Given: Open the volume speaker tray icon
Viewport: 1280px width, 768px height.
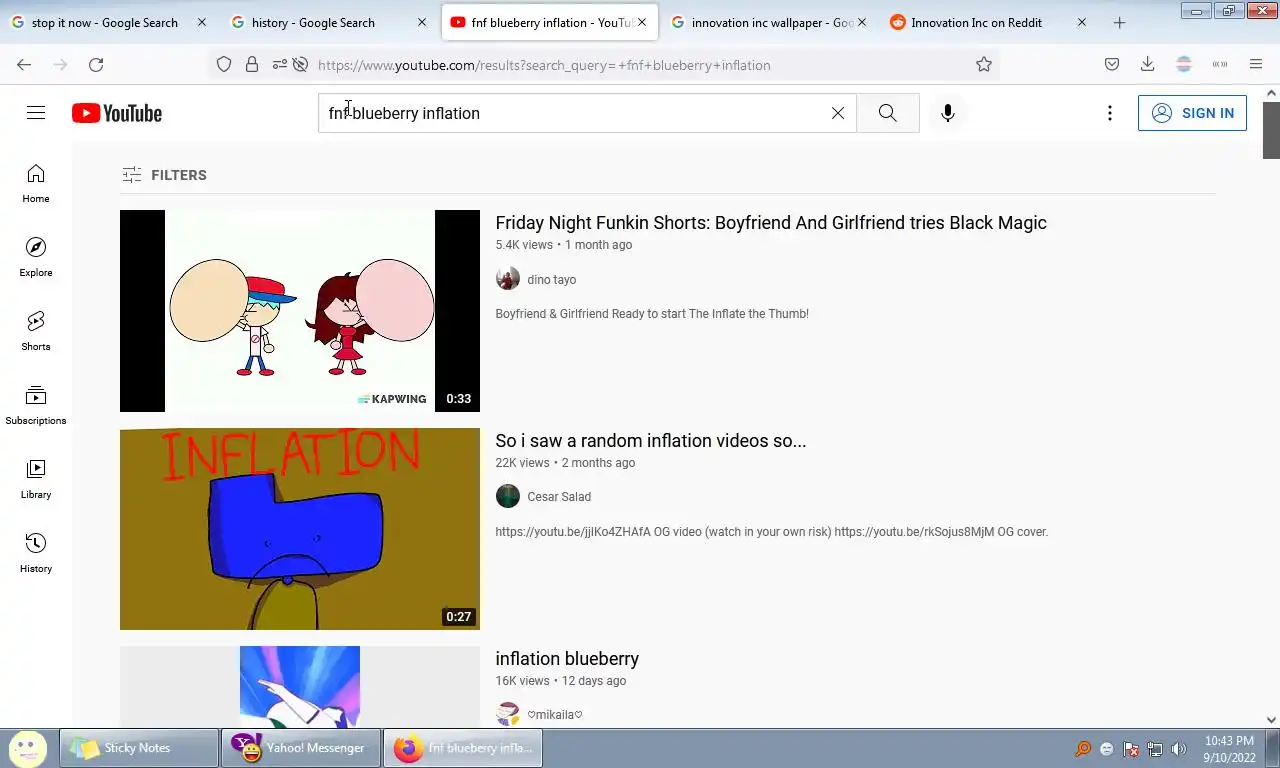Looking at the screenshot, I should point(1179,749).
